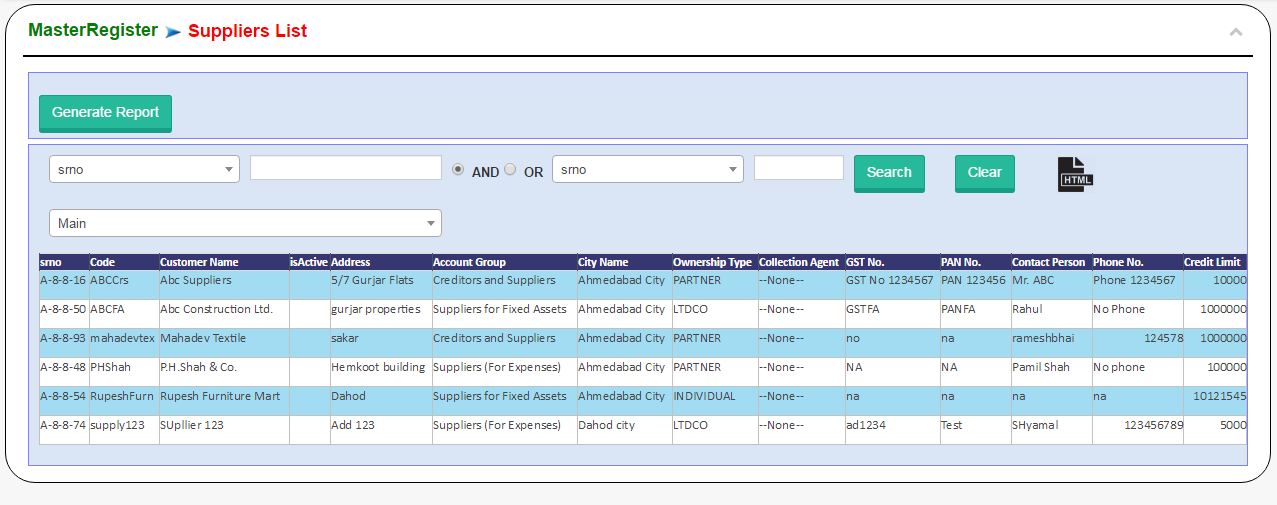
Task: Click the Credit Limit column header
Action: [1212, 262]
